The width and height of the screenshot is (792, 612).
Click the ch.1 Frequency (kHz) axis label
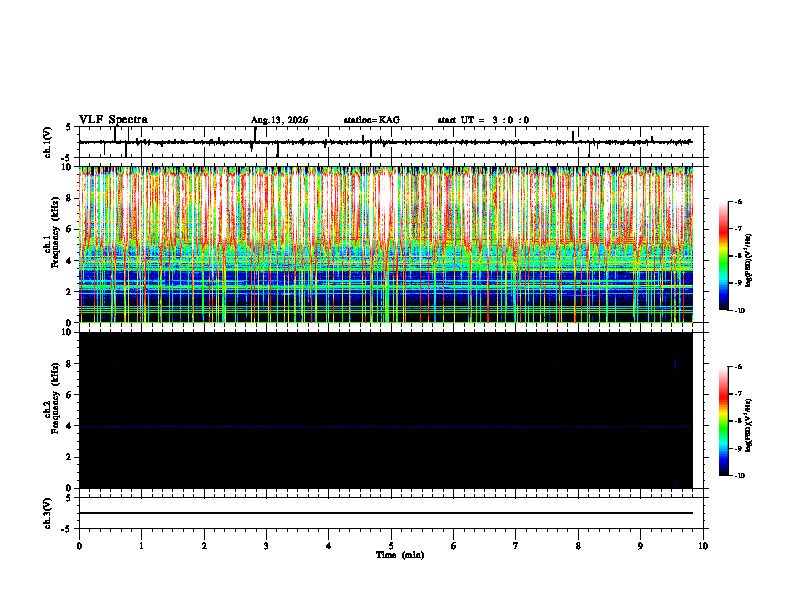[51, 244]
